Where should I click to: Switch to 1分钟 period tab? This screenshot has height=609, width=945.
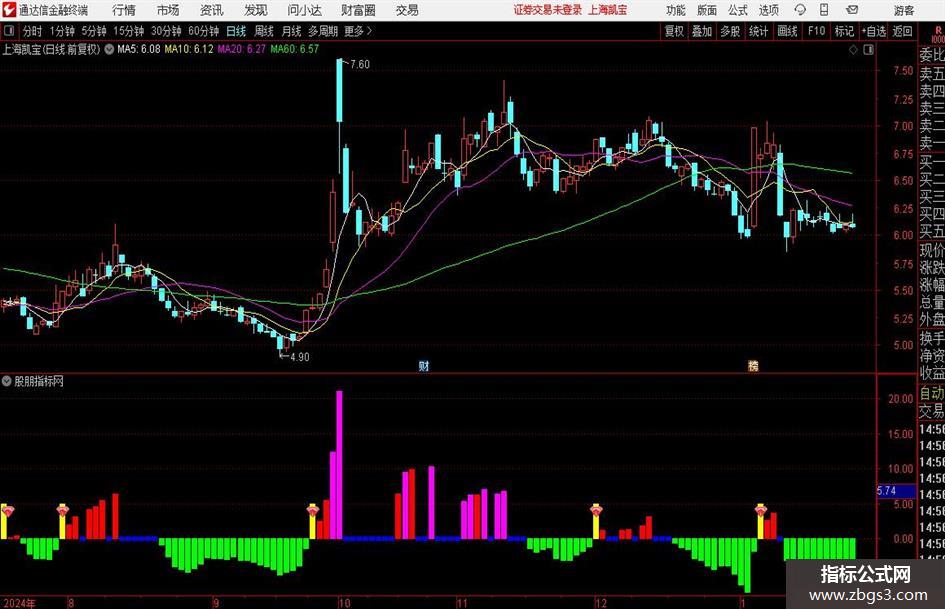pos(62,31)
